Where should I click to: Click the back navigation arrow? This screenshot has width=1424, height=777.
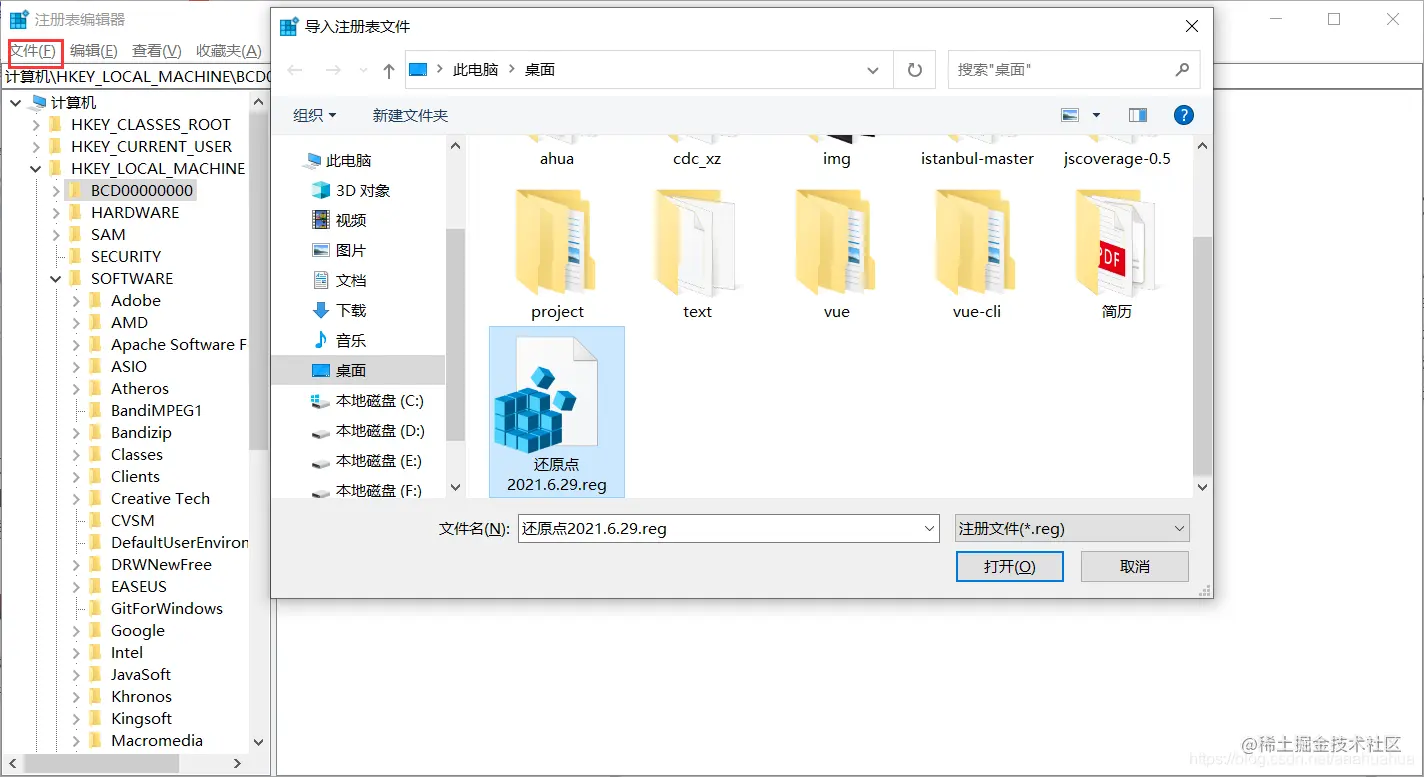pyautogui.click(x=293, y=69)
